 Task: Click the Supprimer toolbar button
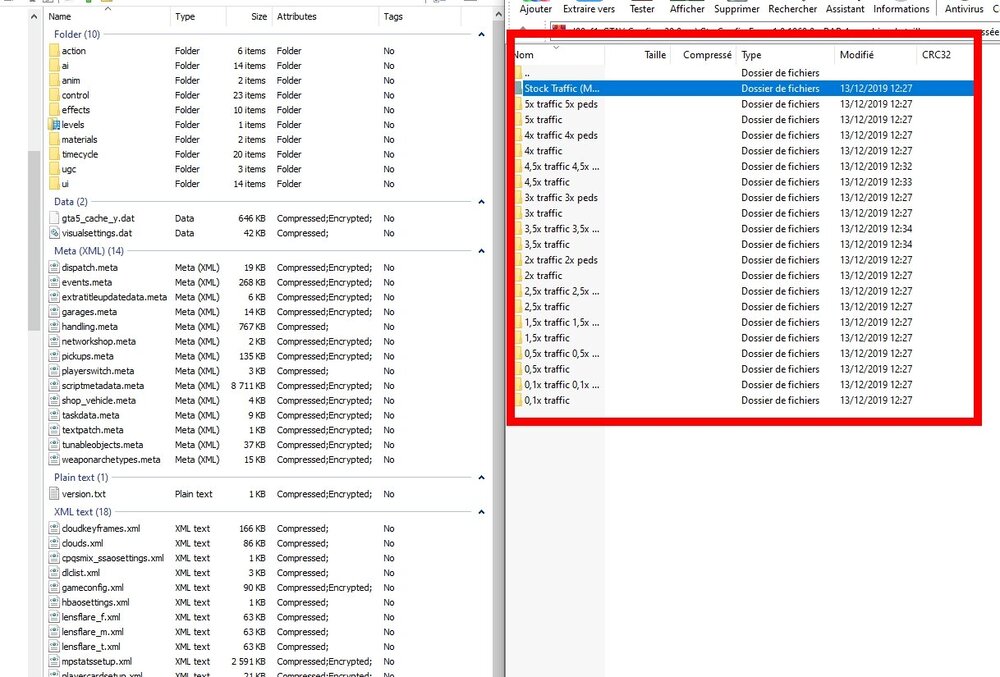pos(737,9)
